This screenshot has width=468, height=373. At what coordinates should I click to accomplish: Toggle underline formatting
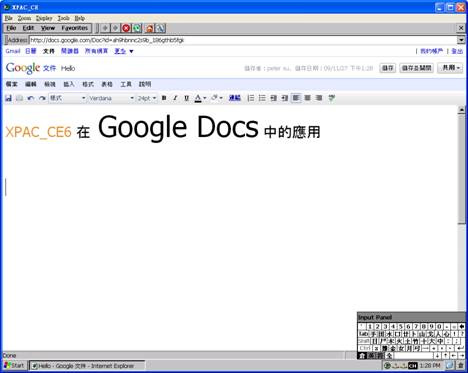pyautogui.click(x=187, y=98)
